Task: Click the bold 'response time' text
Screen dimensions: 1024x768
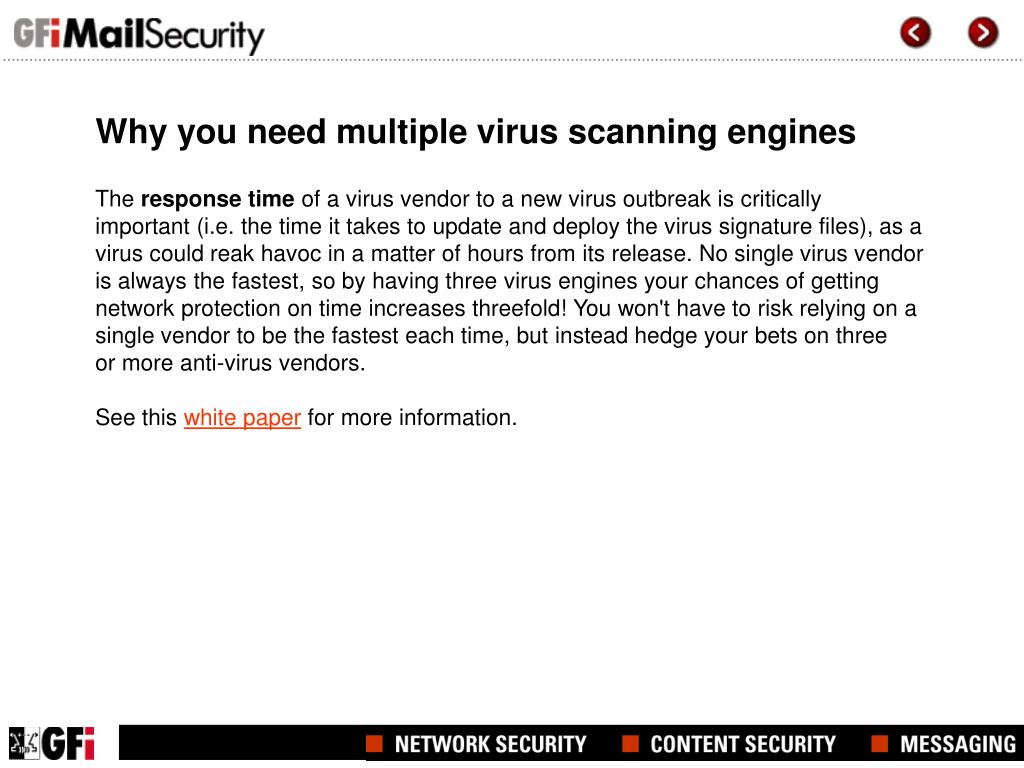Action: click(x=217, y=199)
